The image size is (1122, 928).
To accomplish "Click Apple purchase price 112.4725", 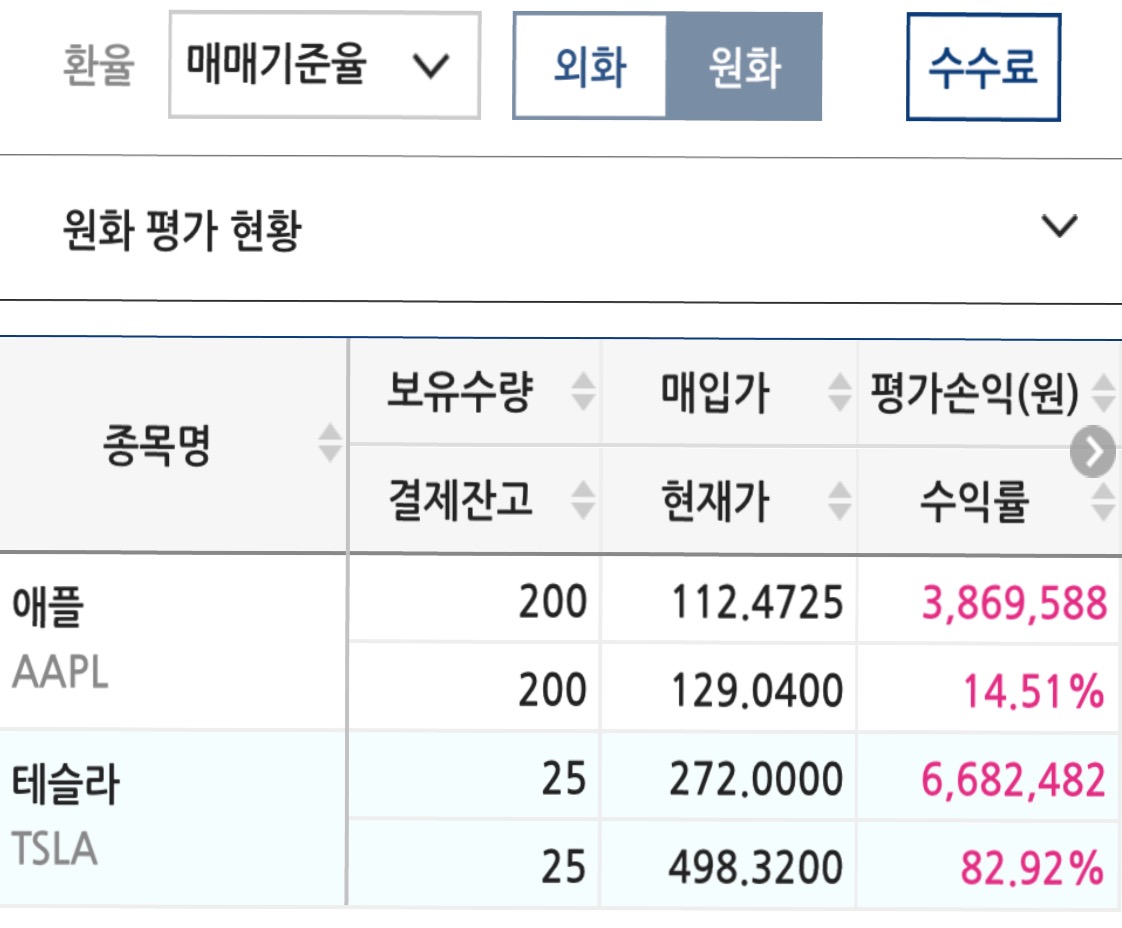I will click(757, 602).
